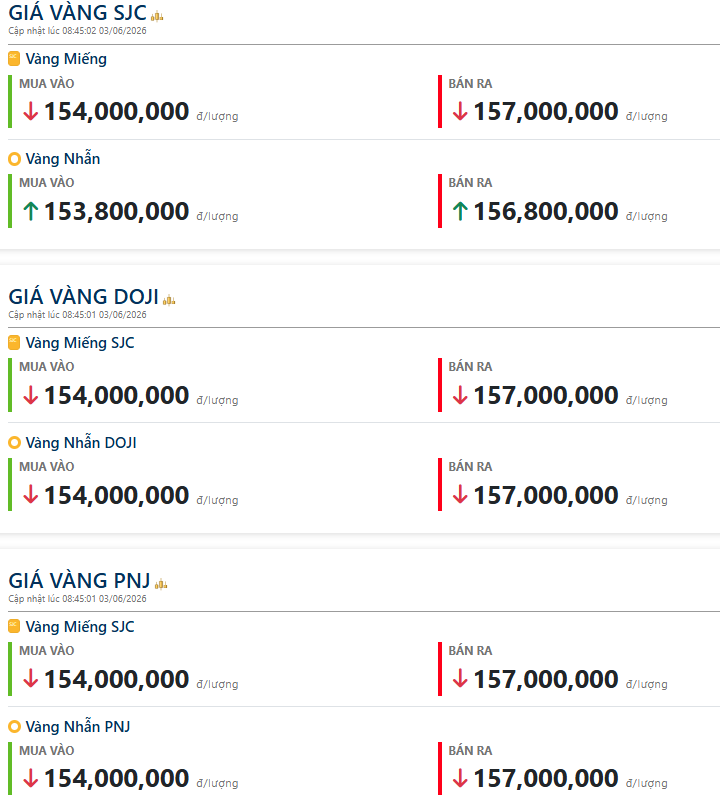Image resolution: width=720 pixels, height=807 pixels.
Task: Click the chart icon beside GIÁ VÀNG PNJ
Action: point(161,584)
